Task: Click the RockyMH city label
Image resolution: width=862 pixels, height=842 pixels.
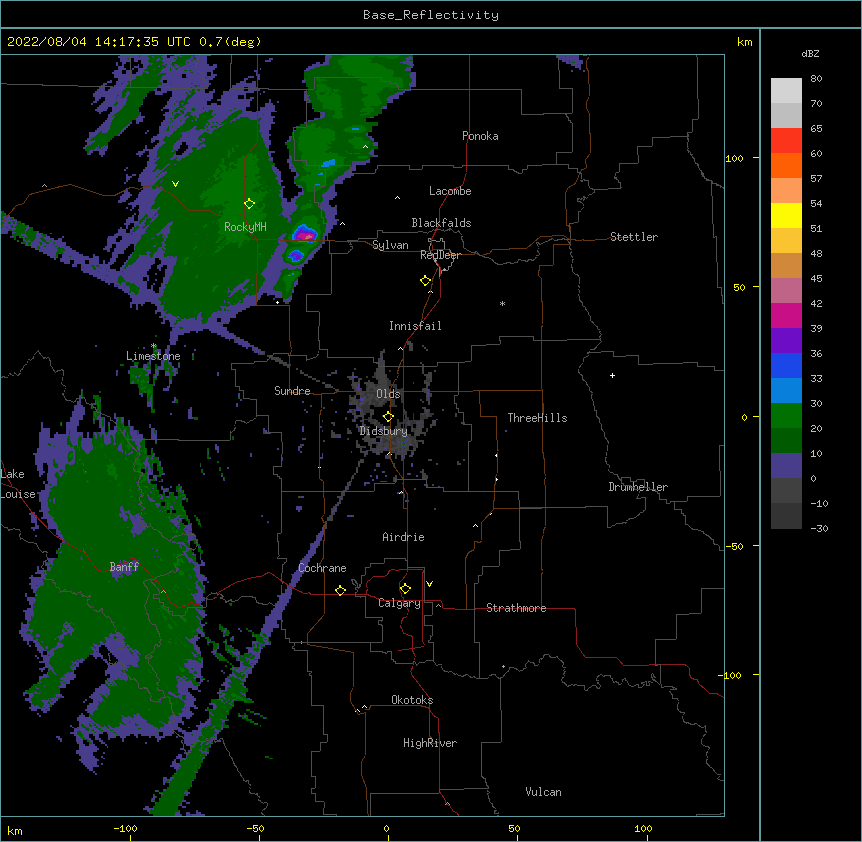Action: (245, 226)
